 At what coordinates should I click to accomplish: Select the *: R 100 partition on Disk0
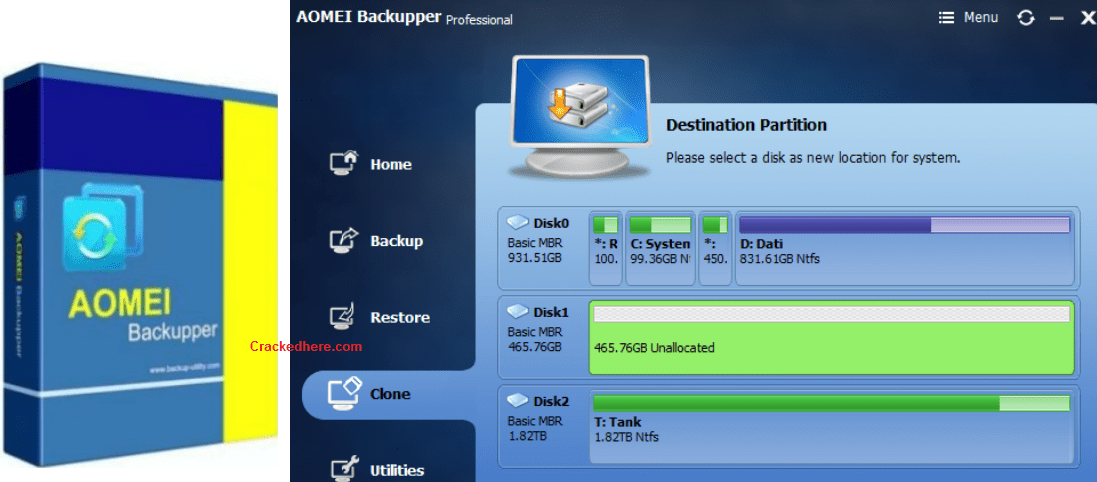pos(606,248)
